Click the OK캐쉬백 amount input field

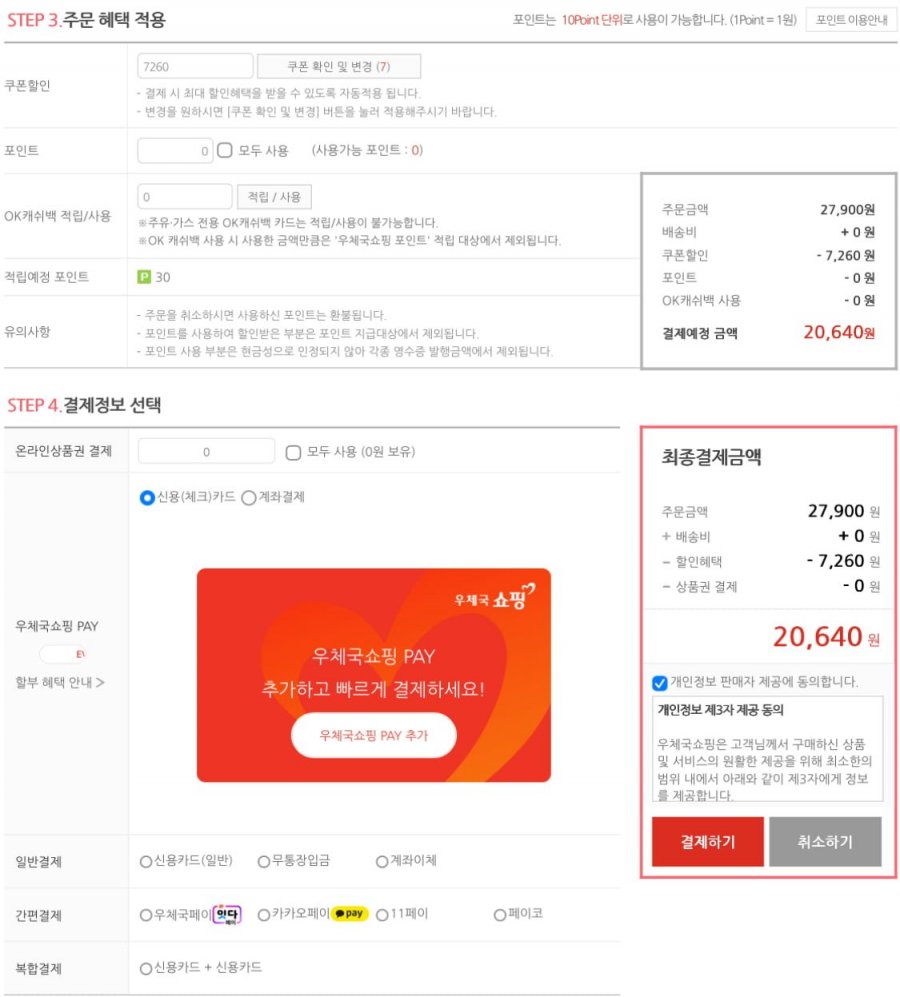coord(184,197)
